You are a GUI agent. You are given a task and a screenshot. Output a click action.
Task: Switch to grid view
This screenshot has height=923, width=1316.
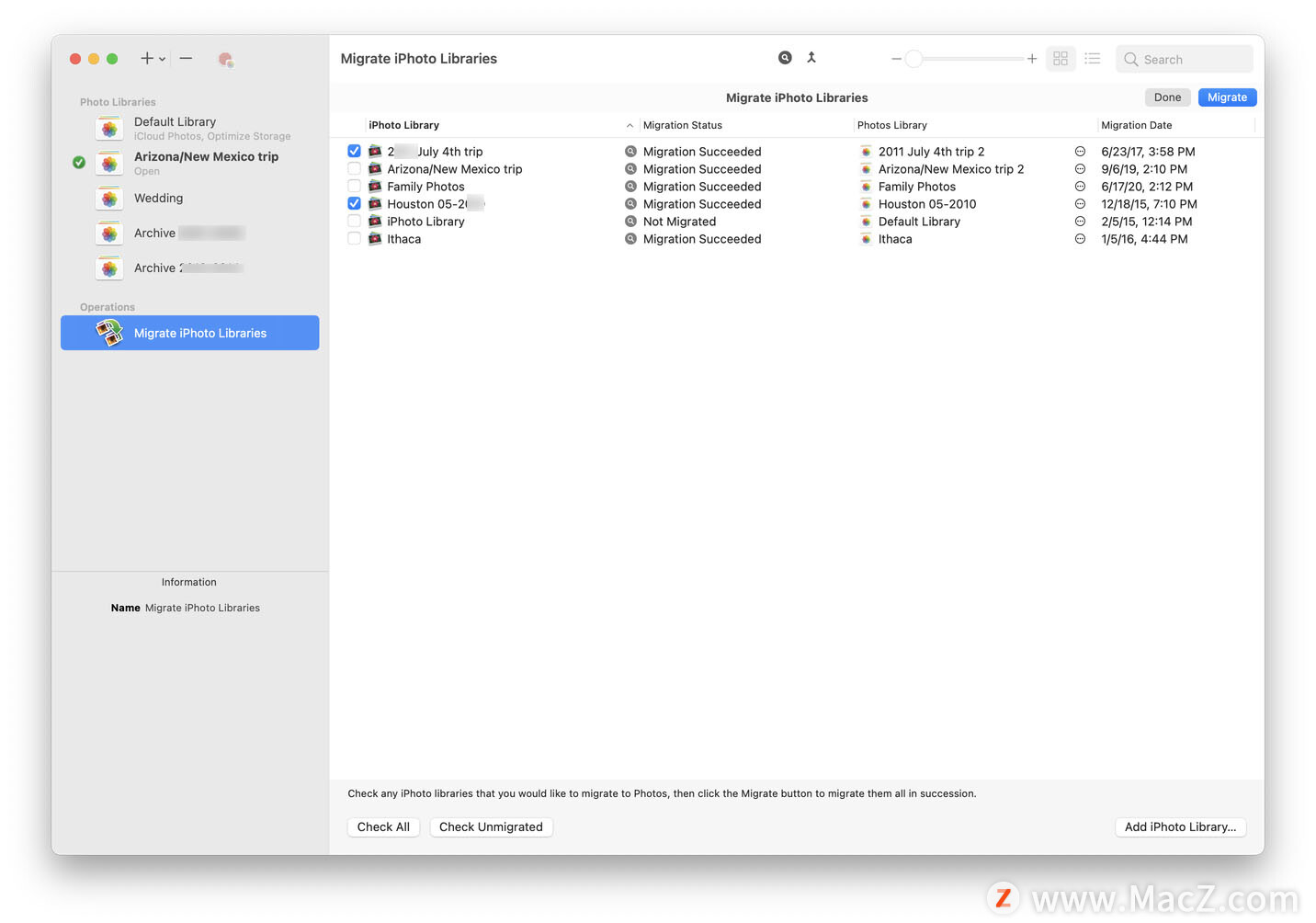click(x=1061, y=59)
